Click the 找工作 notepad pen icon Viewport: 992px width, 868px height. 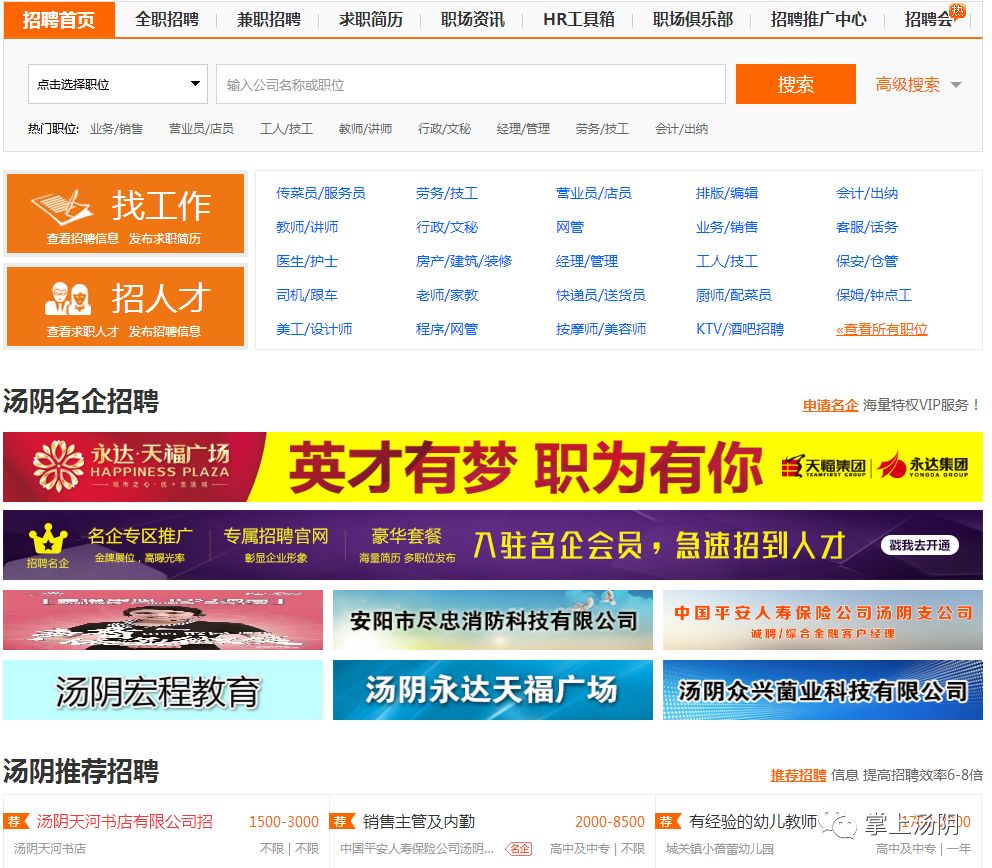(62, 206)
